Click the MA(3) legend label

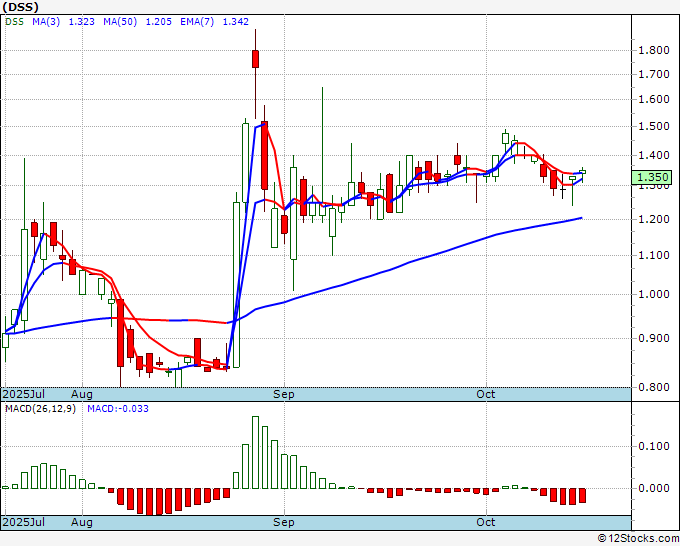[x=46, y=21]
